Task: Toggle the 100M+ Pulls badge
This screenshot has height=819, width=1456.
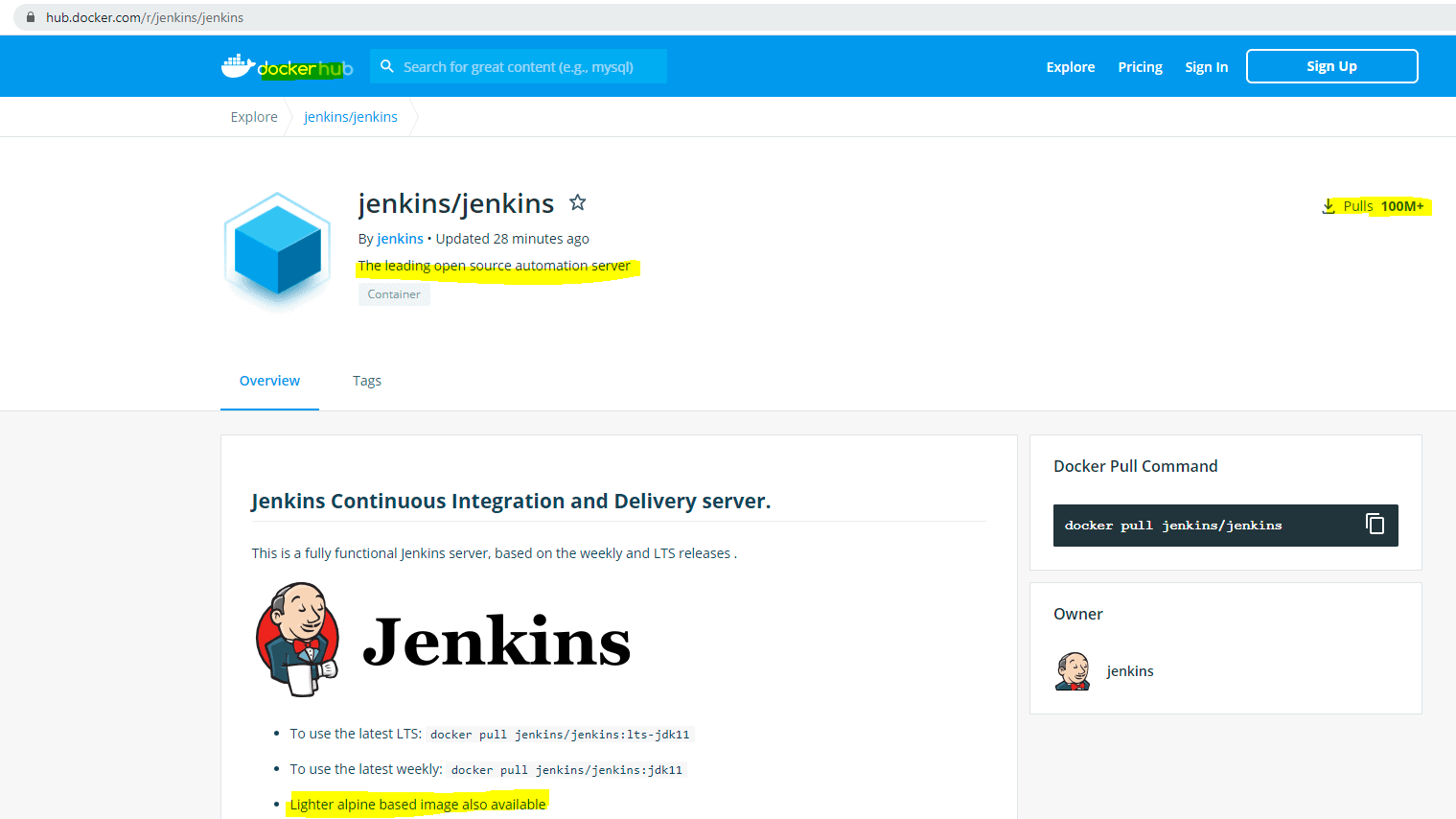Action: (x=1403, y=205)
